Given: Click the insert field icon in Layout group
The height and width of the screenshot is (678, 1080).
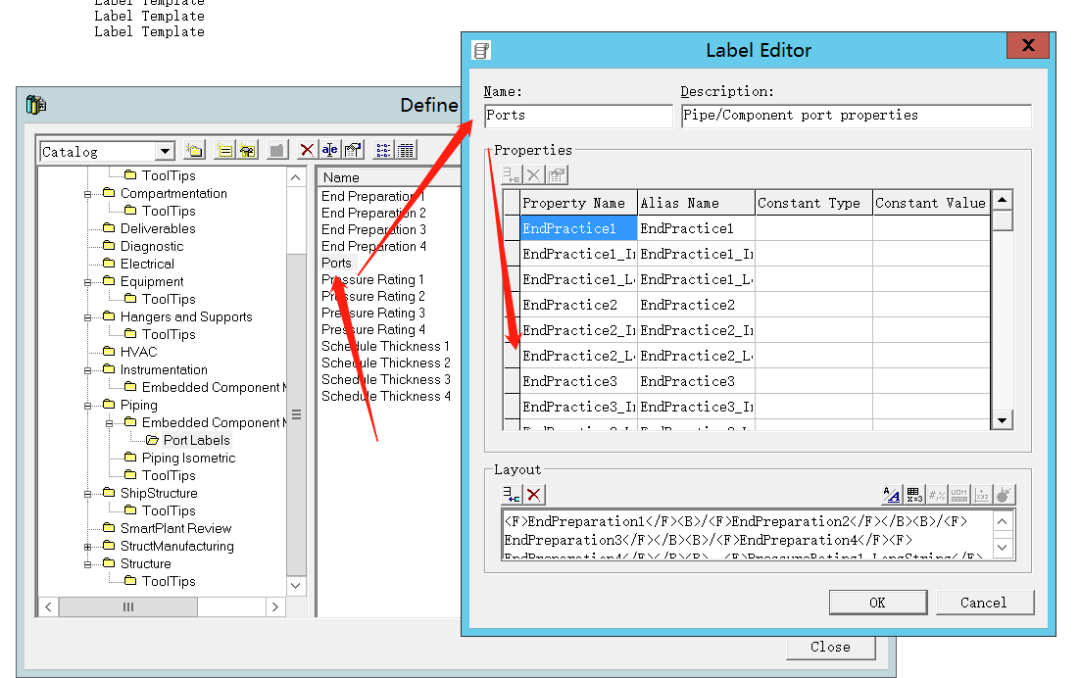Looking at the screenshot, I should tap(511, 494).
